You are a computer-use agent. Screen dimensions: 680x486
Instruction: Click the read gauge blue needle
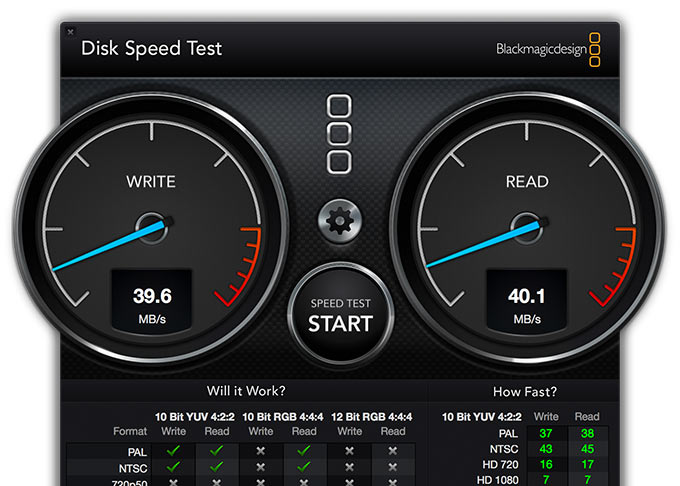[x=483, y=244]
